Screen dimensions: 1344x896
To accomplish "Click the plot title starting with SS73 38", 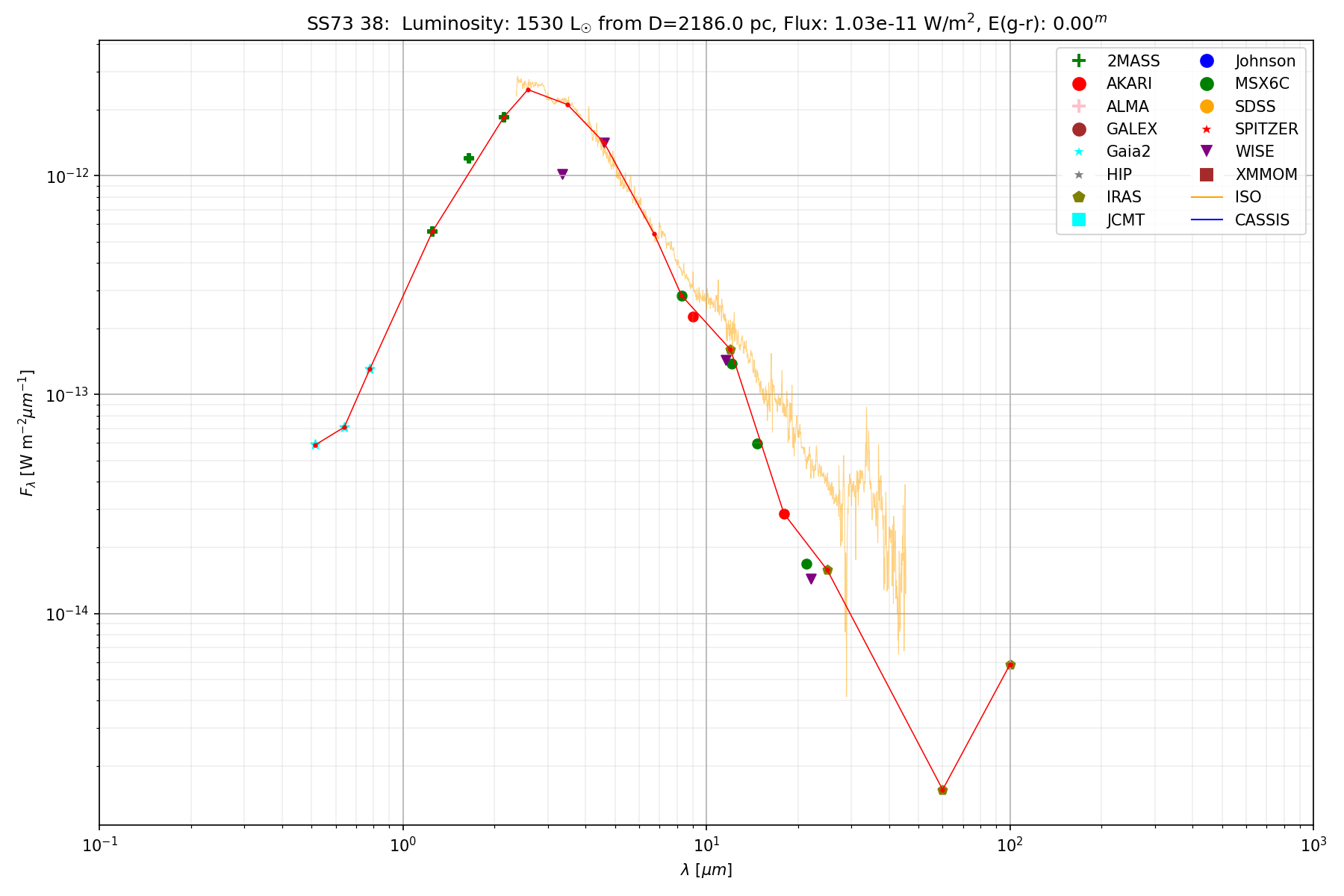I will (706, 23).
